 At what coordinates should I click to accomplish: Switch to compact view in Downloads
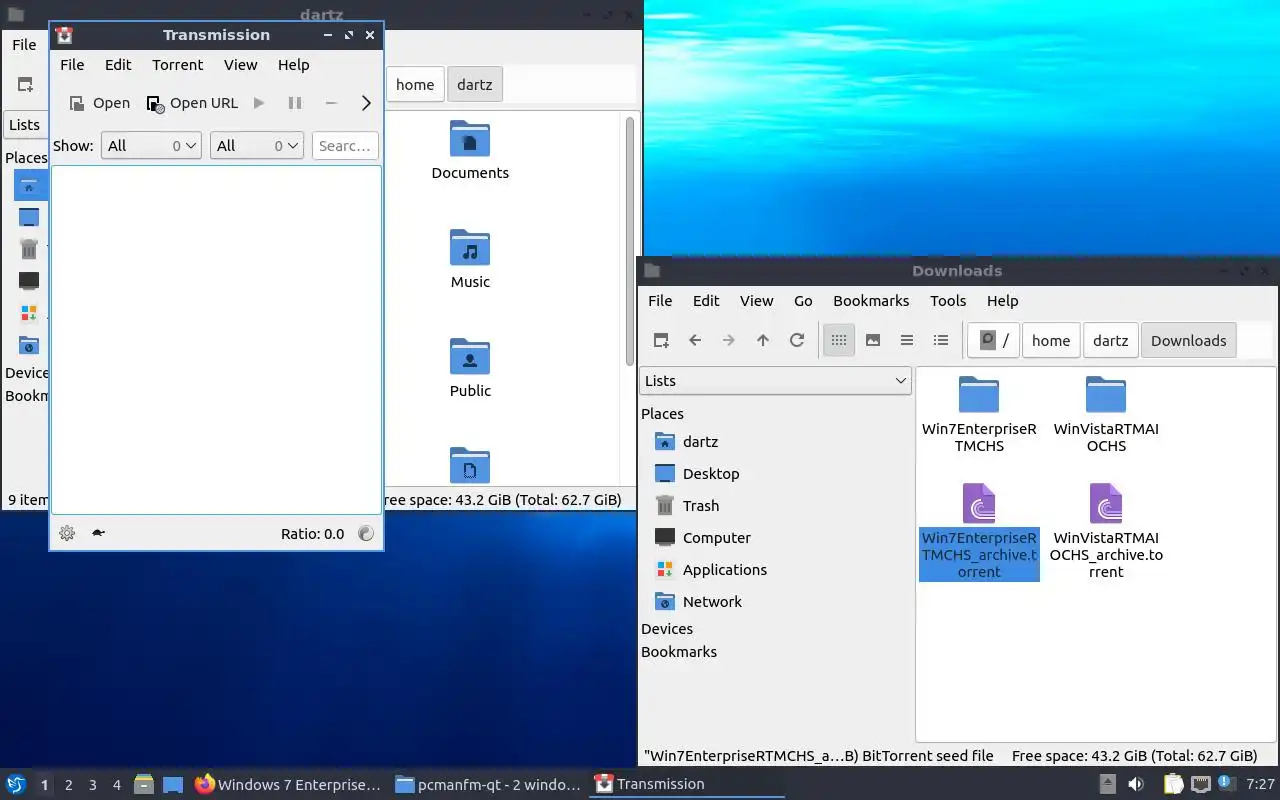(907, 341)
